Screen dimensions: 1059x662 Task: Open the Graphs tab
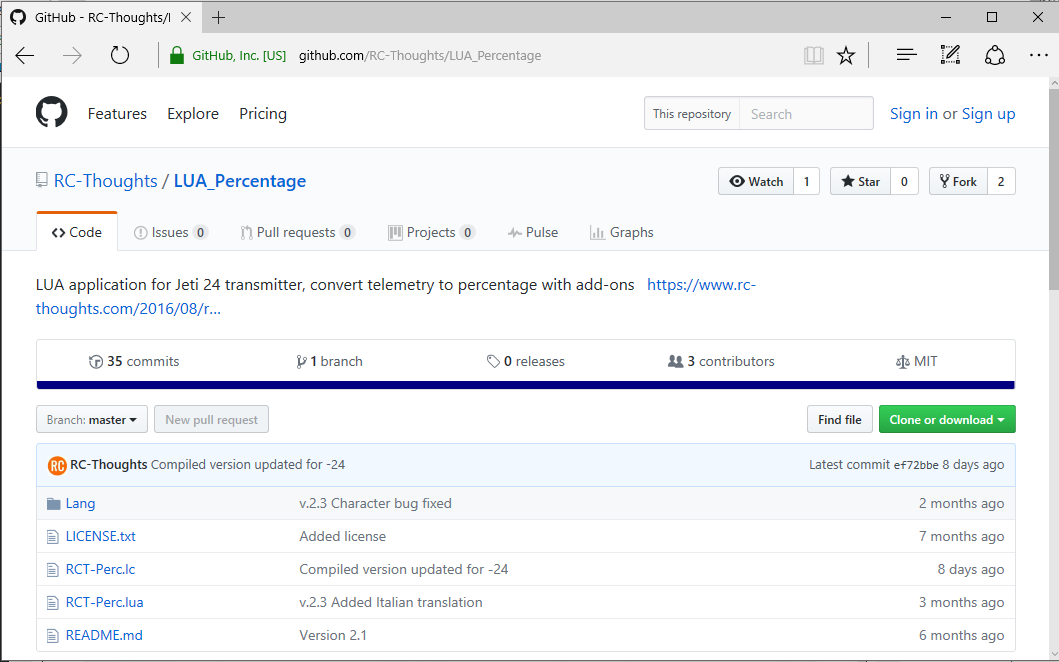click(x=621, y=232)
